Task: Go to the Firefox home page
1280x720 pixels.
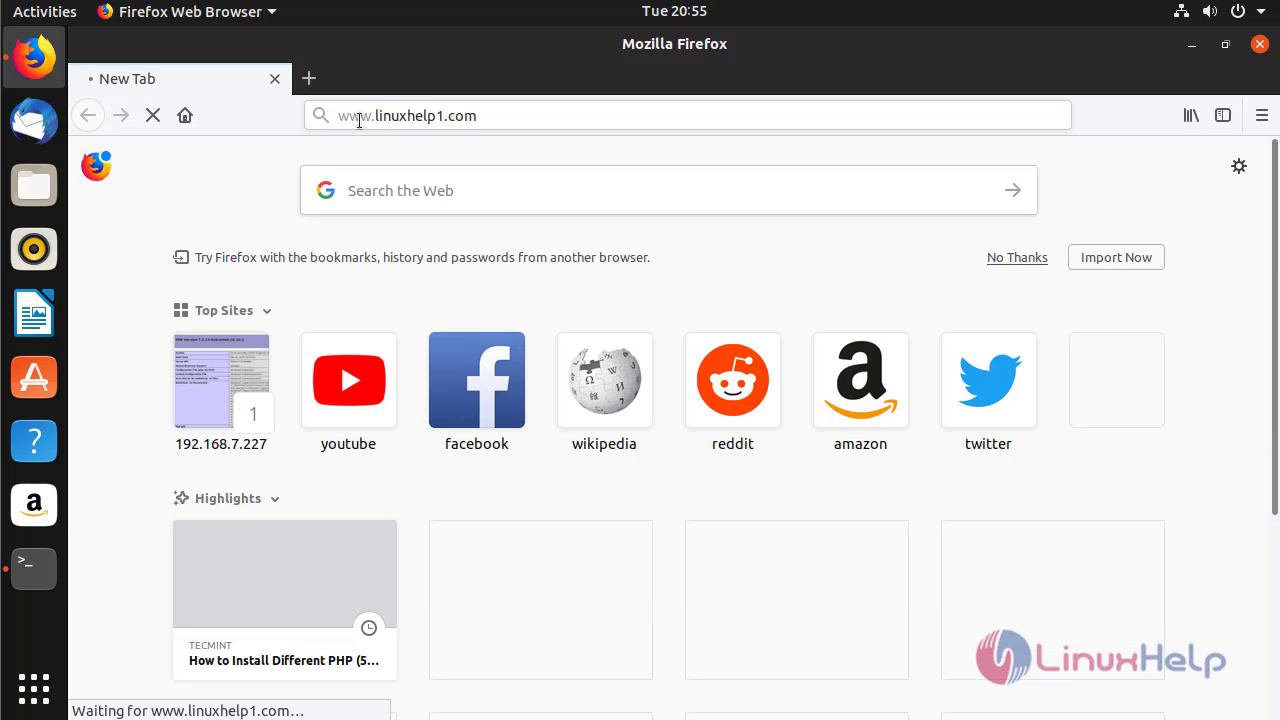Action: [x=185, y=115]
